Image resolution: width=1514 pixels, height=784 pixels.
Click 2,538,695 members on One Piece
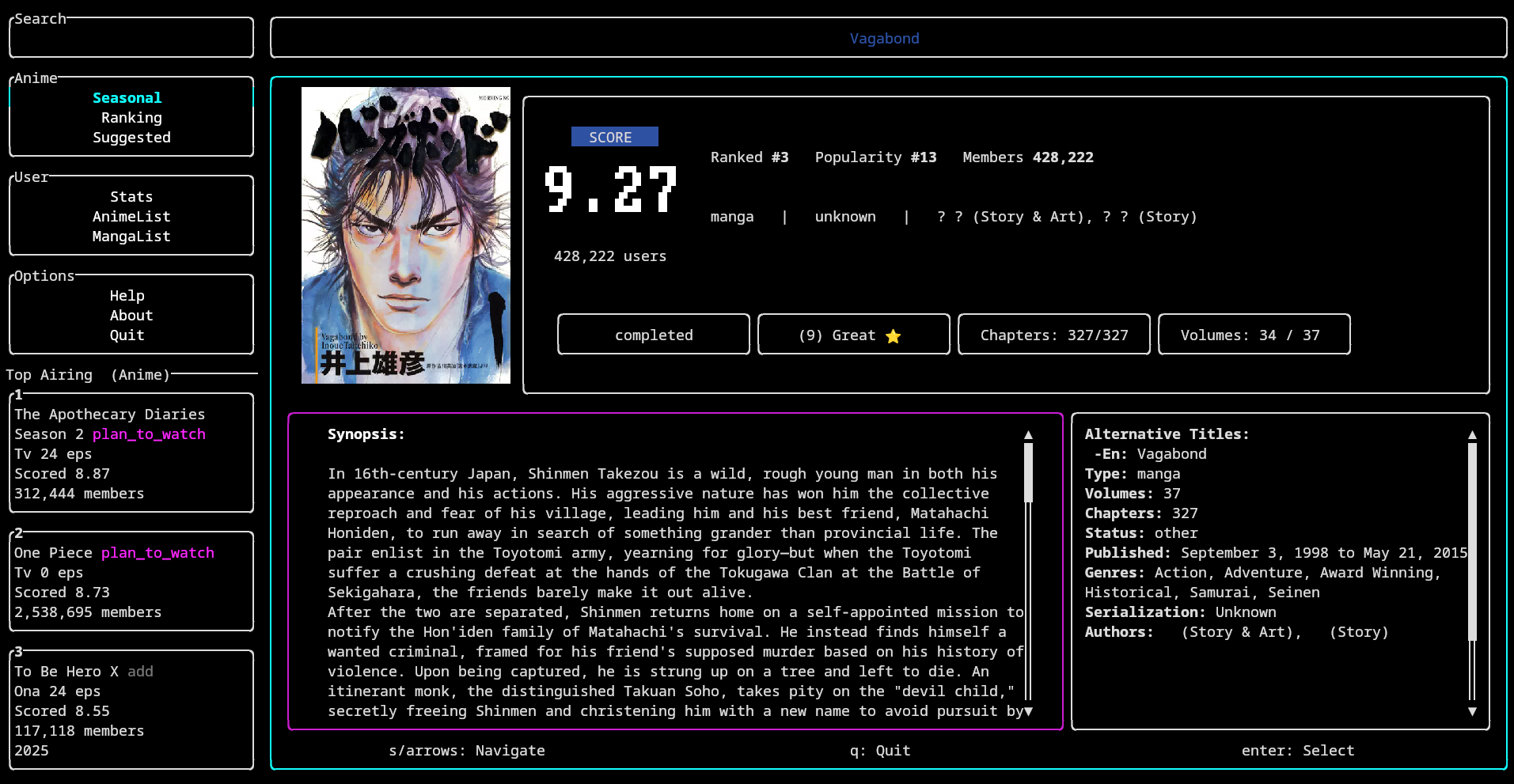tap(88, 612)
